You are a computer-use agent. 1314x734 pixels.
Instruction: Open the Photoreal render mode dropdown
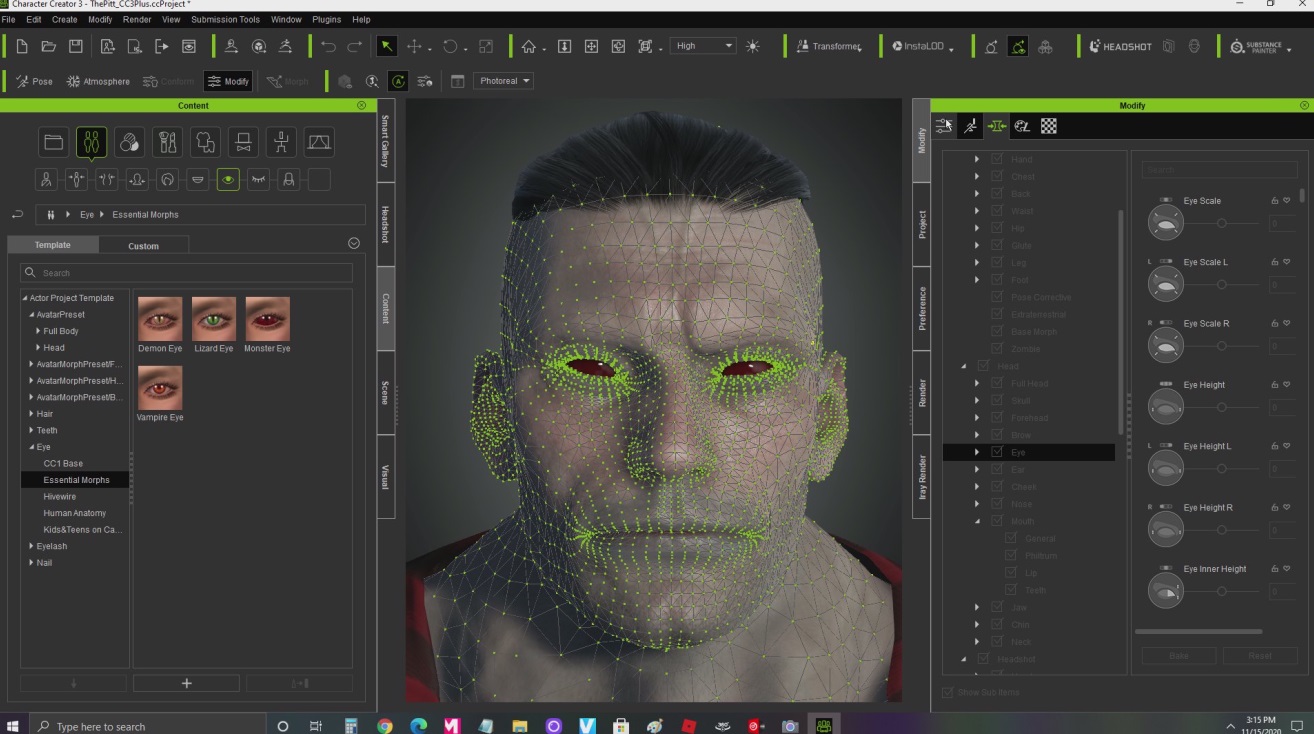(504, 81)
